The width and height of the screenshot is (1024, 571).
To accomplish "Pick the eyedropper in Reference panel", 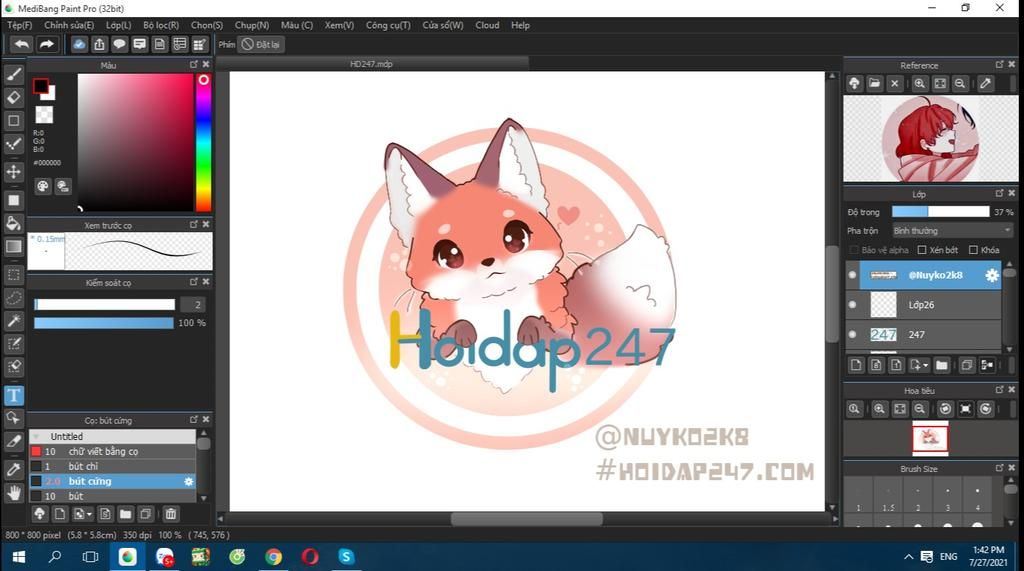I will tap(985, 84).
